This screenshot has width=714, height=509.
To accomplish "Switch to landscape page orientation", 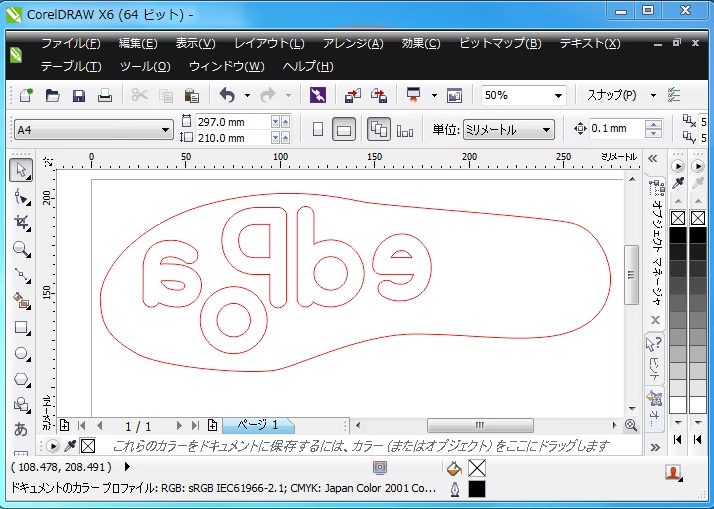I will [343, 130].
